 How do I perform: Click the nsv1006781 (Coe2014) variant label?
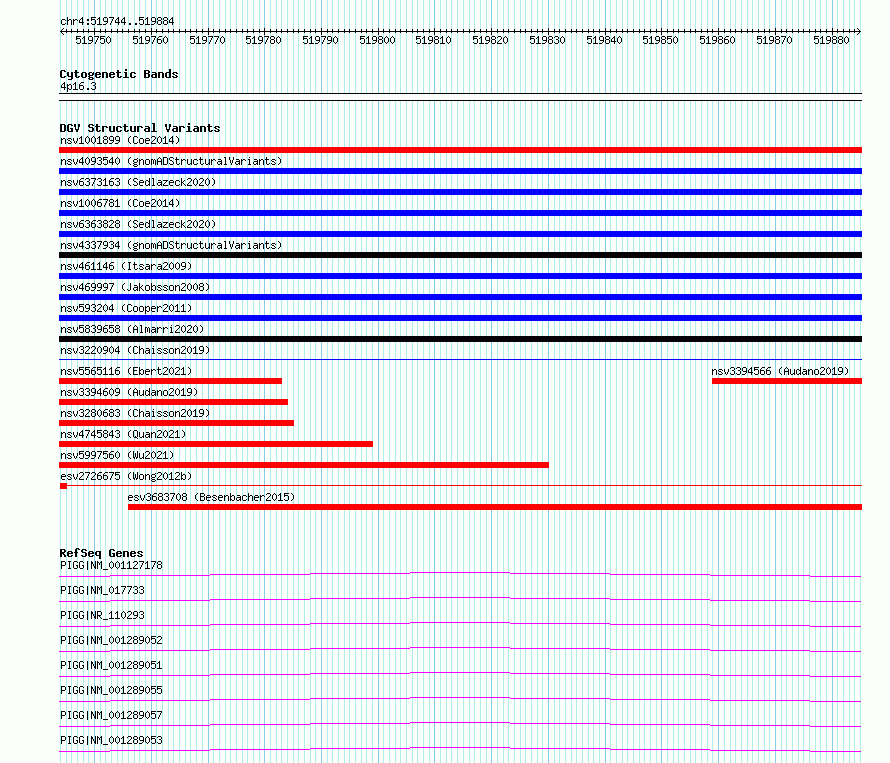(x=120, y=203)
